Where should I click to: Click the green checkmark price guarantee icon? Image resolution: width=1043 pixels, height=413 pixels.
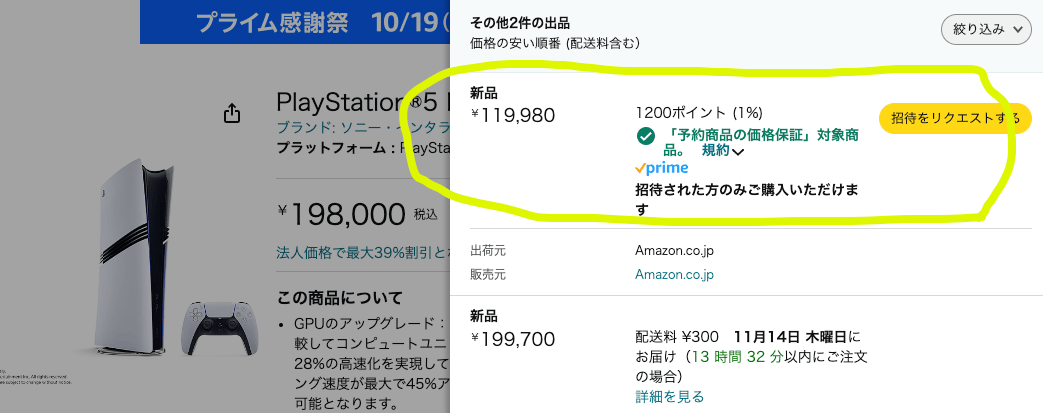645,135
